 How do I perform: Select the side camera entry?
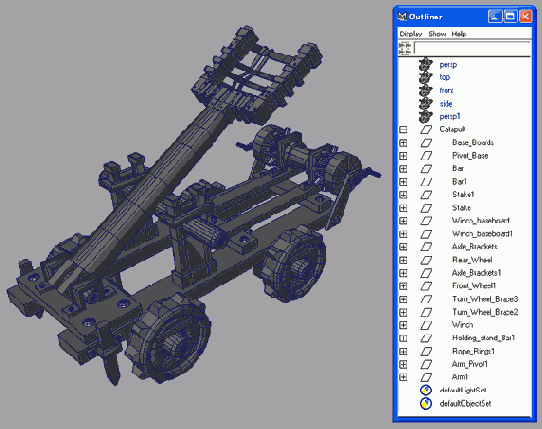click(x=446, y=104)
